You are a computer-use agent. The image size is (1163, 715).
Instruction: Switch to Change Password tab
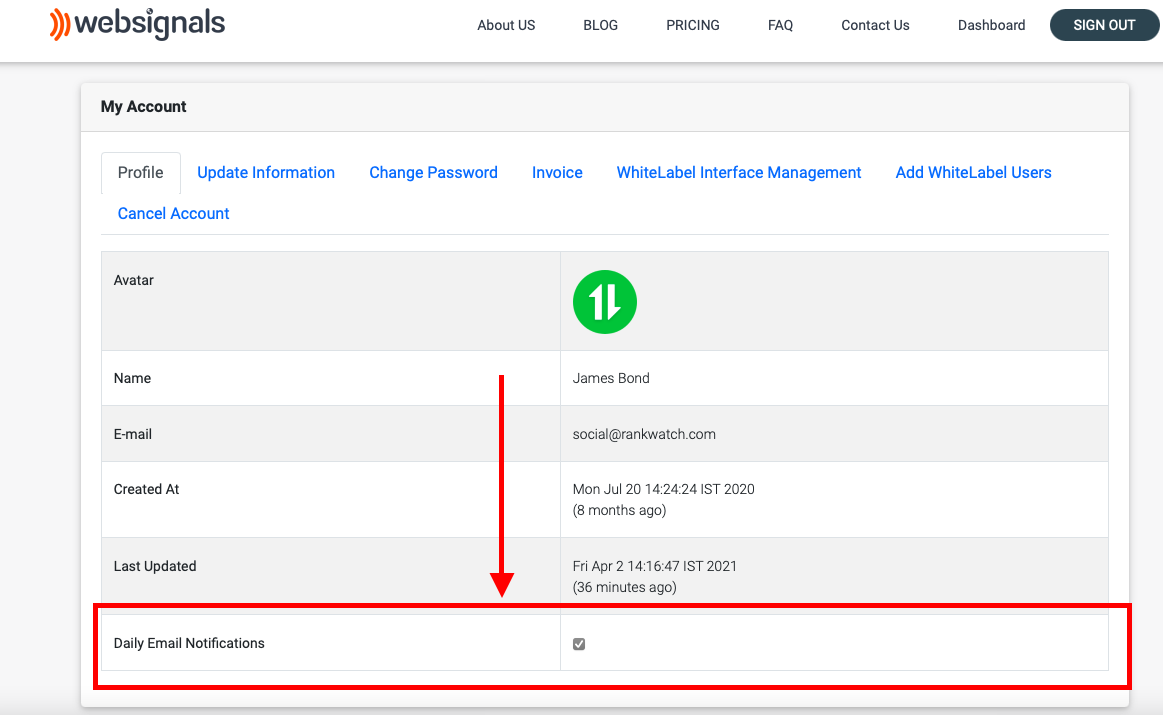[x=433, y=173]
